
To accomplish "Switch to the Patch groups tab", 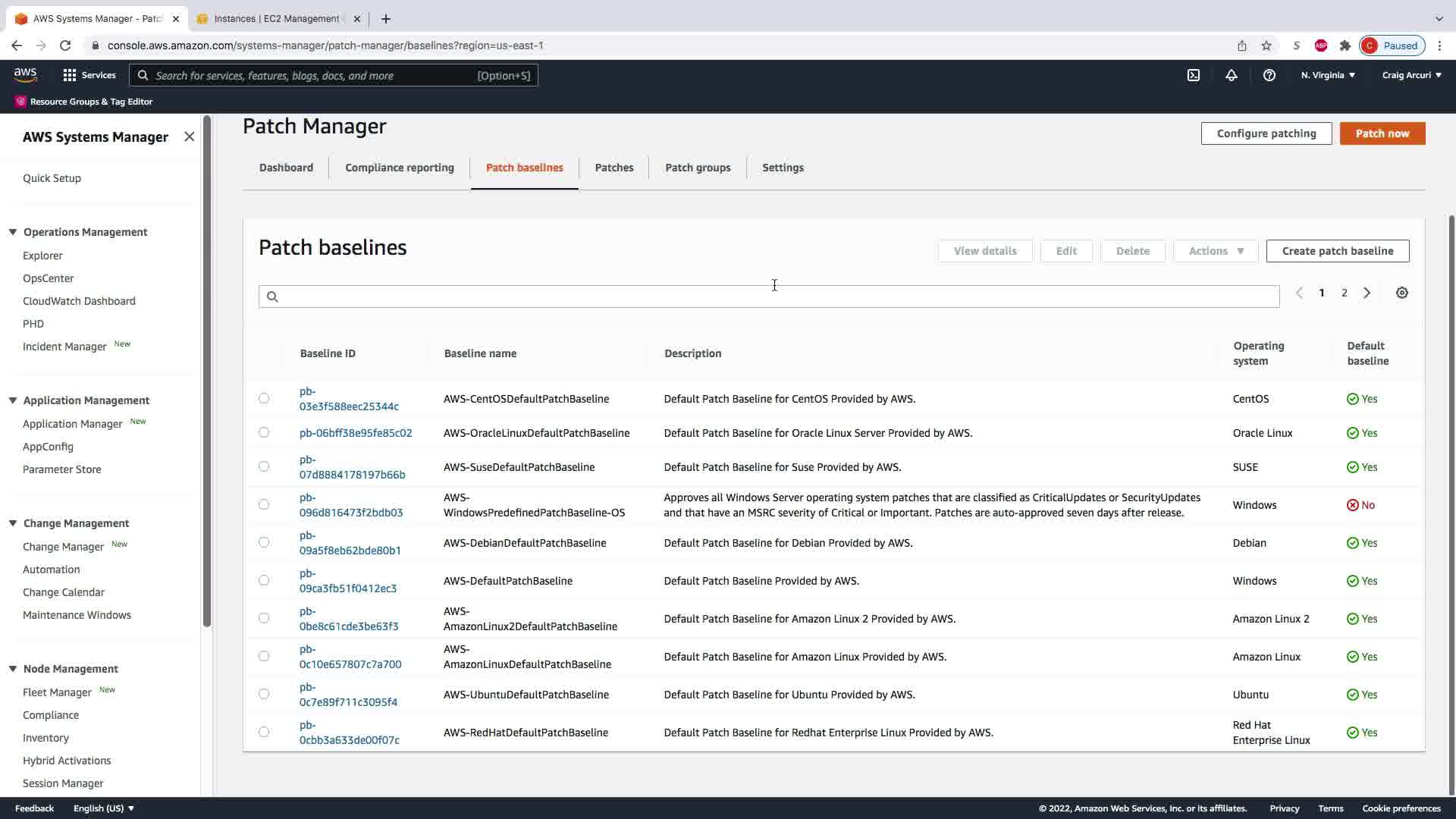I will click(698, 168).
